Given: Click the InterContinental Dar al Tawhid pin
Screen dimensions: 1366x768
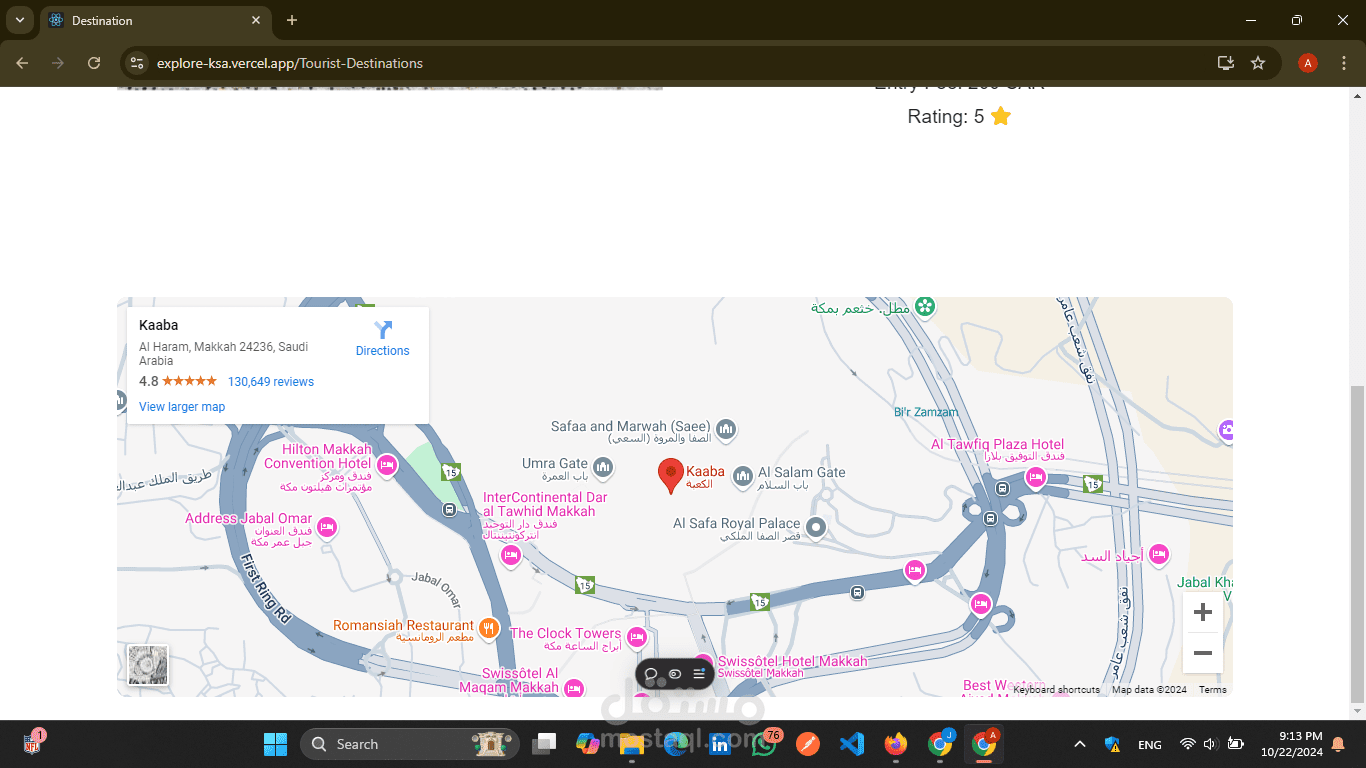Looking at the screenshot, I should (x=511, y=556).
